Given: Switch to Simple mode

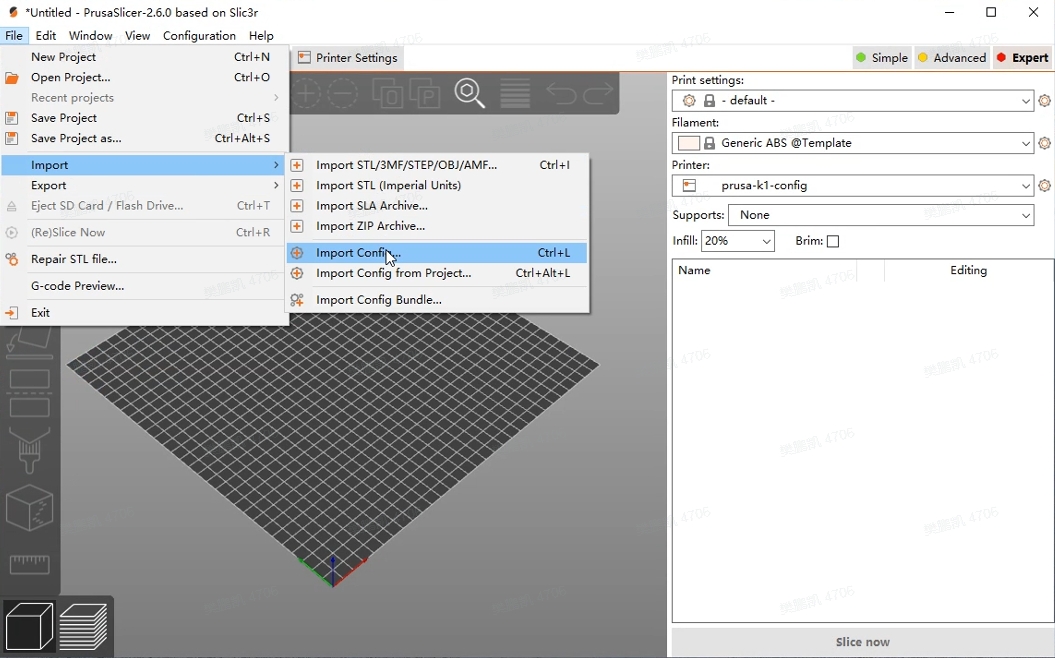Looking at the screenshot, I should (881, 58).
